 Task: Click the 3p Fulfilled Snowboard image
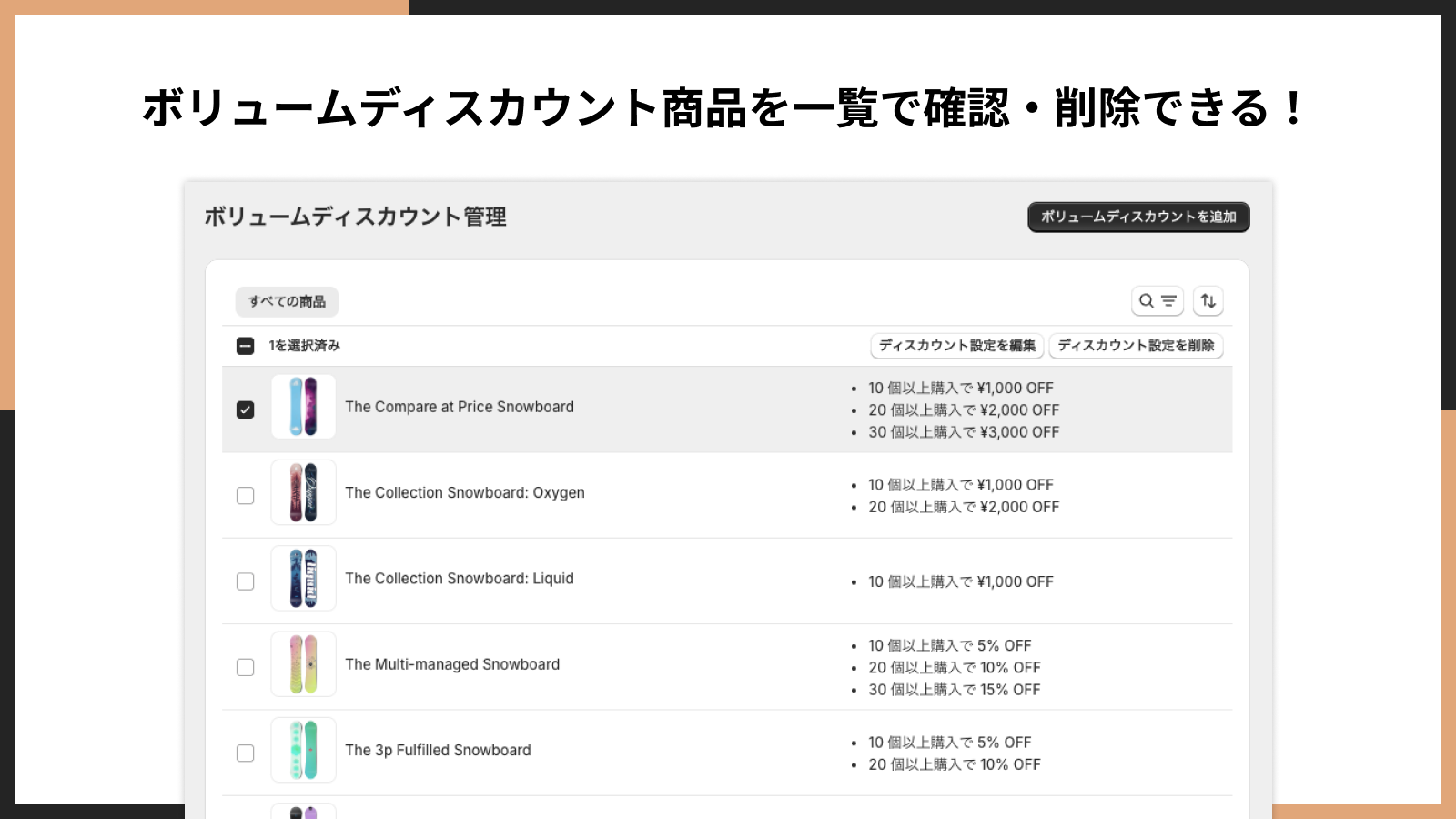click(303, 751)
